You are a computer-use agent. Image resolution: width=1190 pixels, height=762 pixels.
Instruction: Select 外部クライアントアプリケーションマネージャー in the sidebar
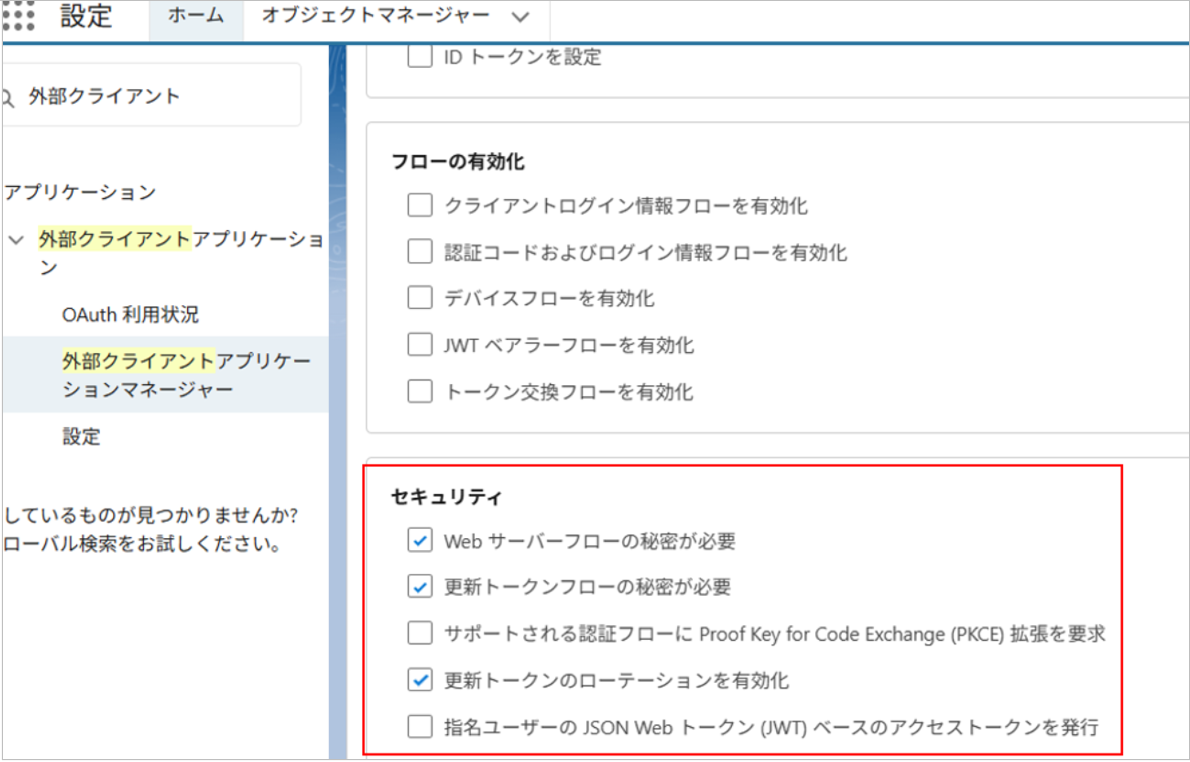tap(186, 375)
